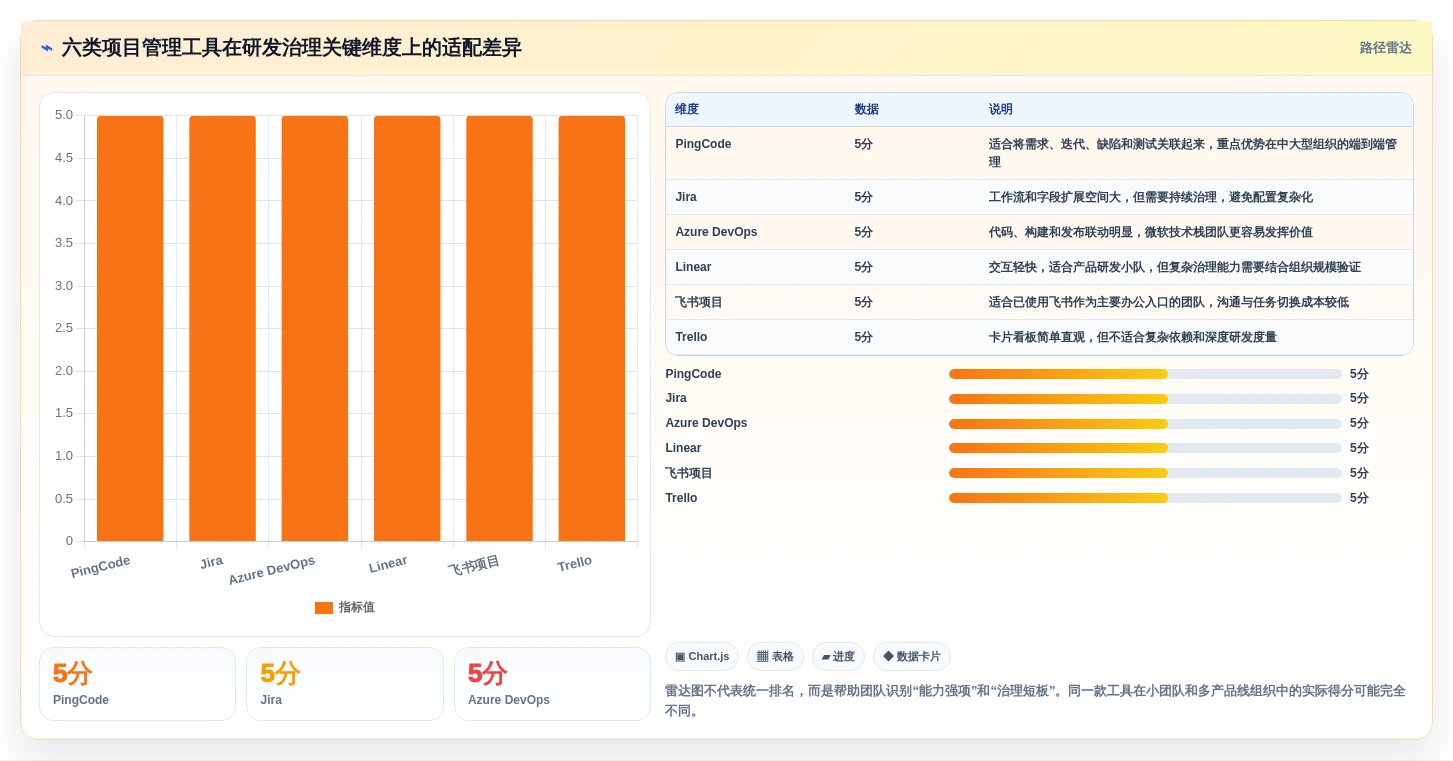Click the Linear bar in the chart
This screenshot has width=1453, height=761.
pyautogui.click(x=407, y=328)
